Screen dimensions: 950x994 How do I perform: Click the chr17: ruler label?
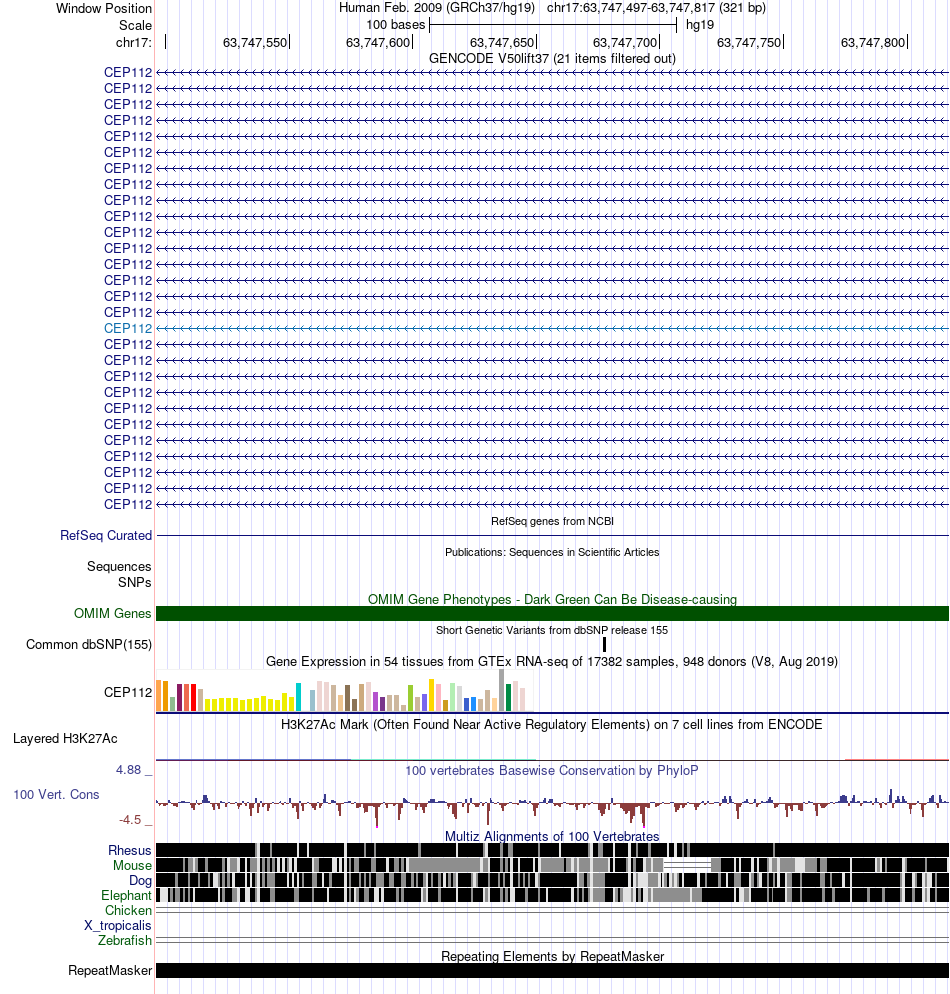click(134, 42)
